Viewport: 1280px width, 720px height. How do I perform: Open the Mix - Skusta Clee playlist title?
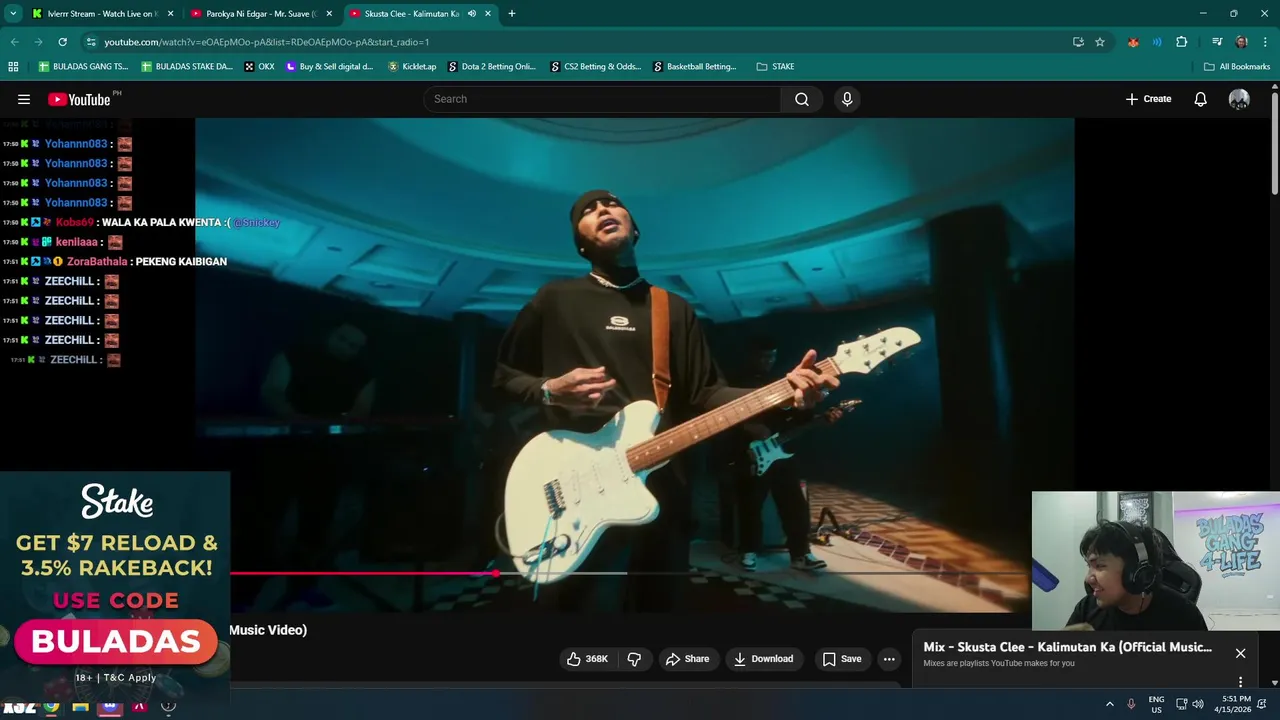pyautogui.click(x=1067, y=647)
